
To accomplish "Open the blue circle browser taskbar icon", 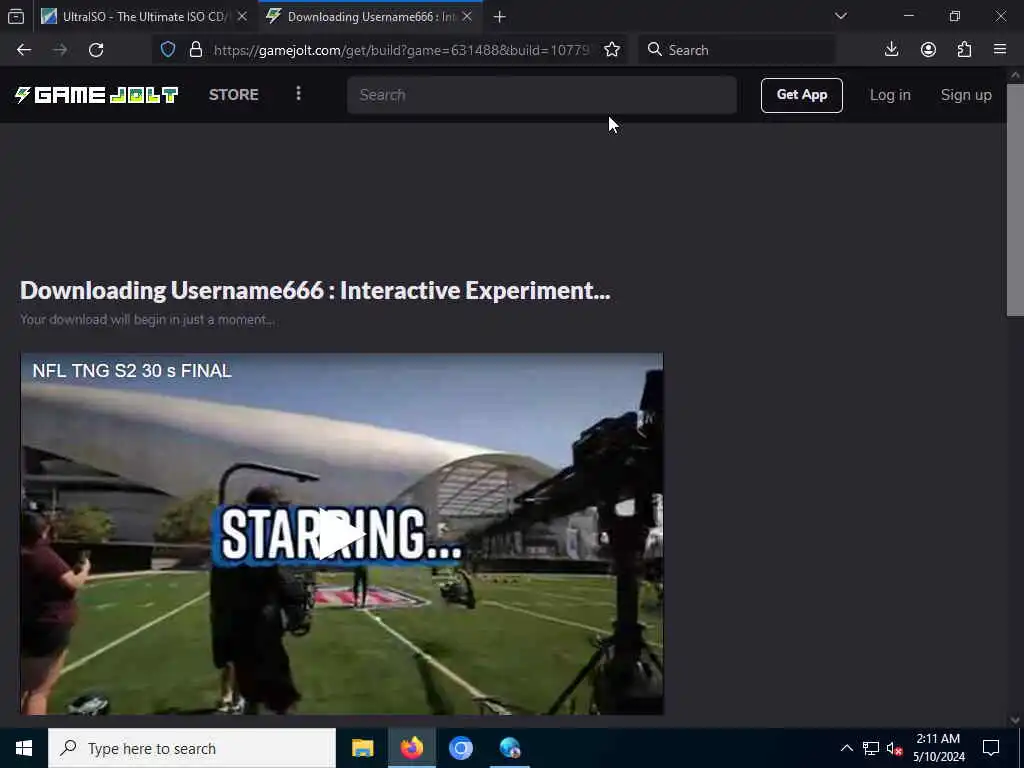I will tap(460, 748).
